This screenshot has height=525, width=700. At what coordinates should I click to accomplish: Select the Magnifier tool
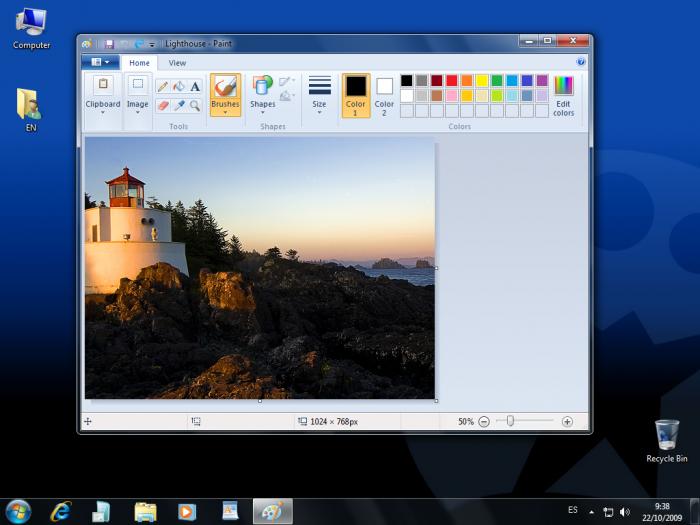click(195, 105)
